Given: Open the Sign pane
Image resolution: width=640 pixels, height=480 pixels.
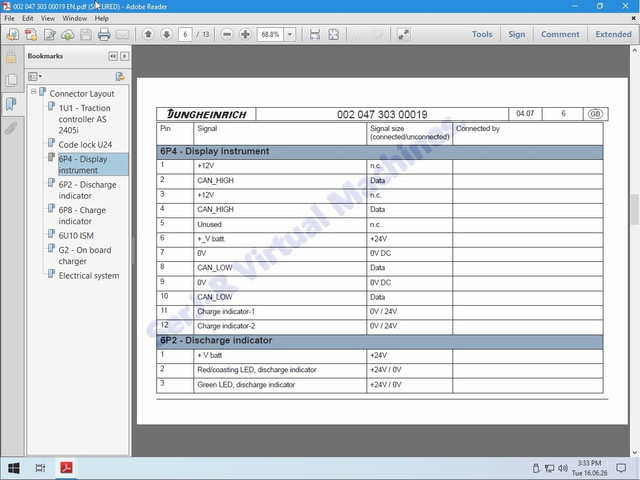Looking at the screenshot, I should pos(516,34).
